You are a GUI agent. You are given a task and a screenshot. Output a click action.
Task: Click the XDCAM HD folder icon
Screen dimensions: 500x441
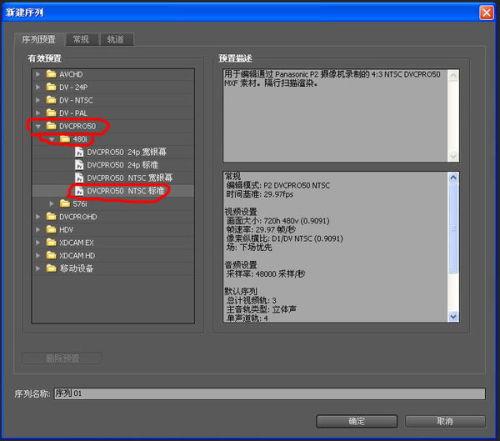(x=51, y=255)
